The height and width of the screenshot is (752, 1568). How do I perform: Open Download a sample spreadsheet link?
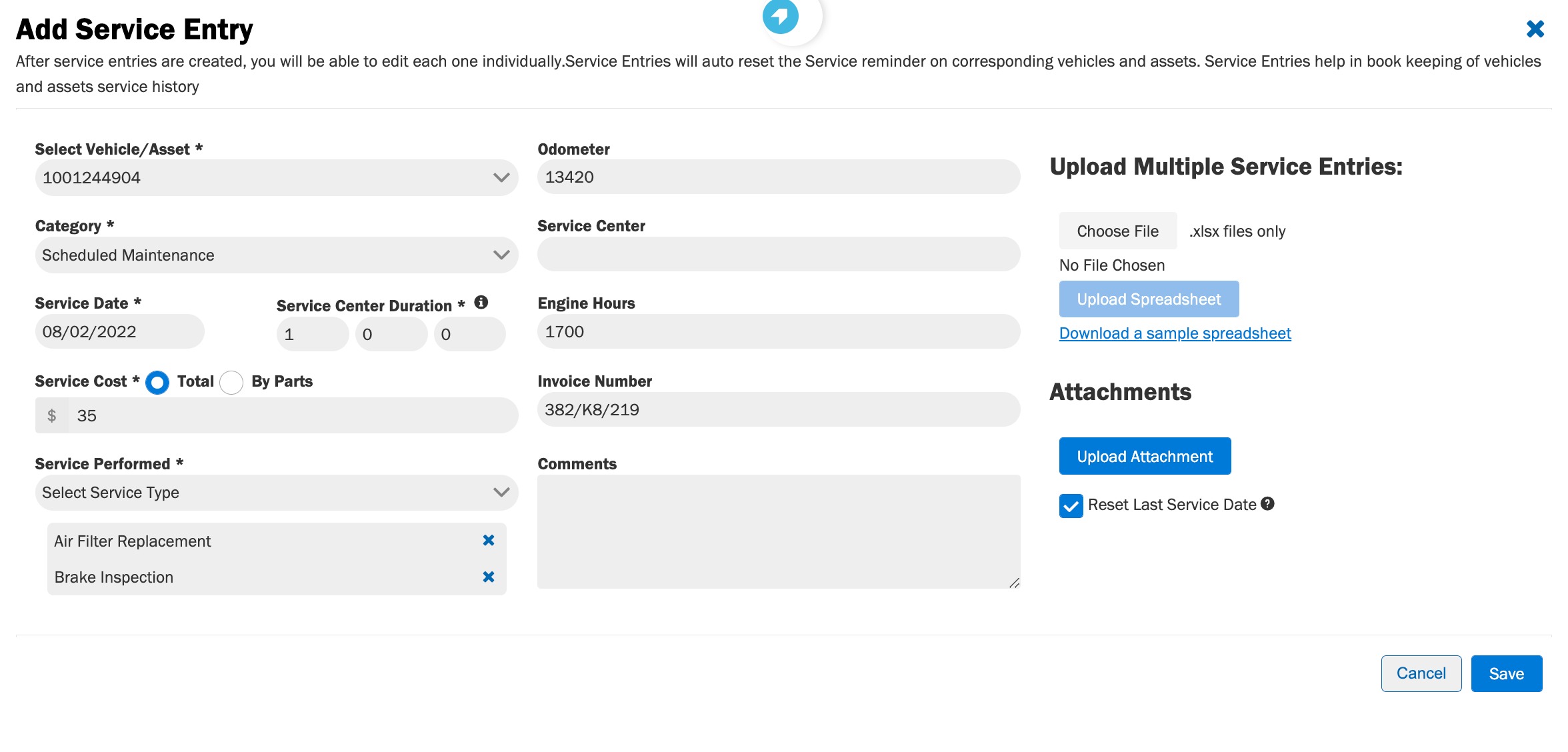tap(1175, 333)
